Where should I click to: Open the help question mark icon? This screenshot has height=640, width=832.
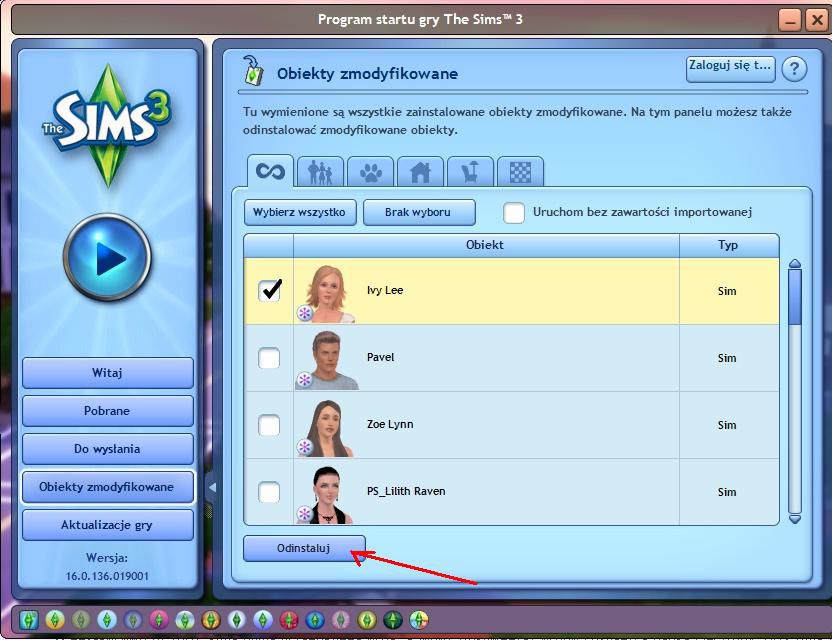tap(794, 68)
